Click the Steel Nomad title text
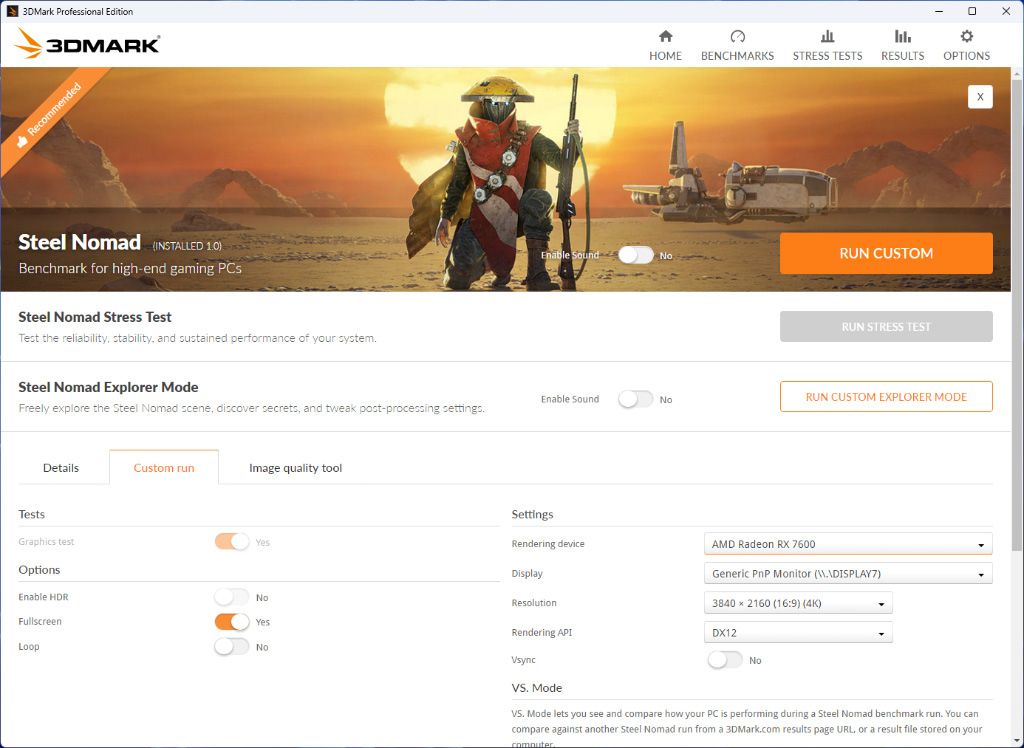 coord(80,242)
